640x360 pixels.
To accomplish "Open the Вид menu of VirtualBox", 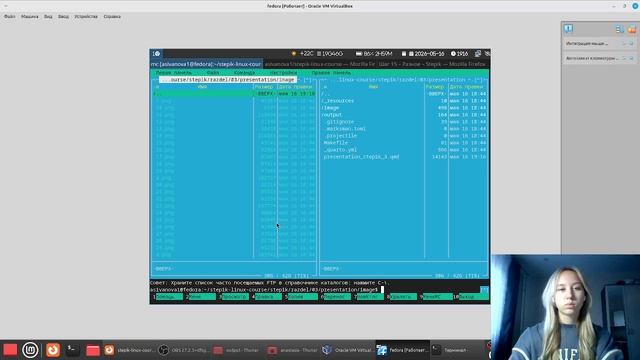I will tap(48, 17).
